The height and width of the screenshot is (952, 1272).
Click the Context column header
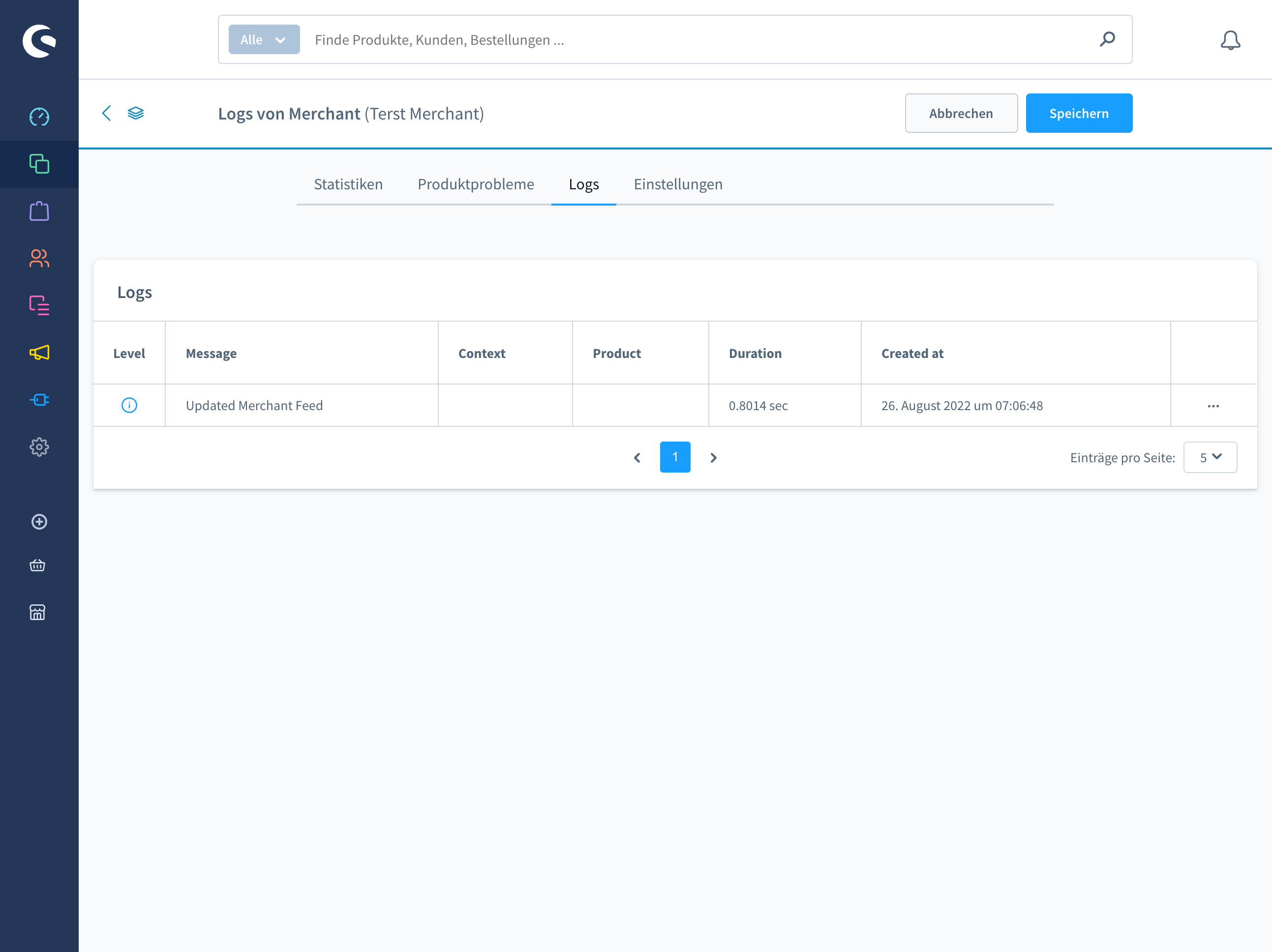(x=505, y=353)
